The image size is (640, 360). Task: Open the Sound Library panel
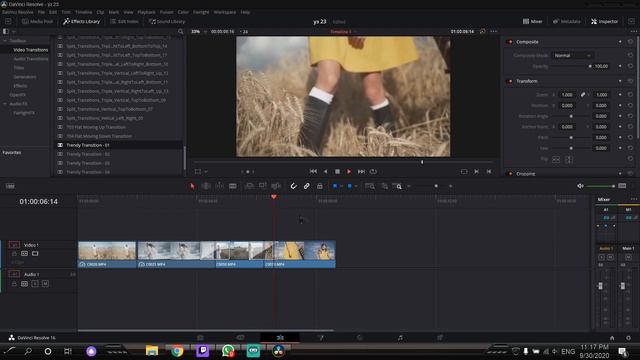pyautogui.click(x=167, y=21)
